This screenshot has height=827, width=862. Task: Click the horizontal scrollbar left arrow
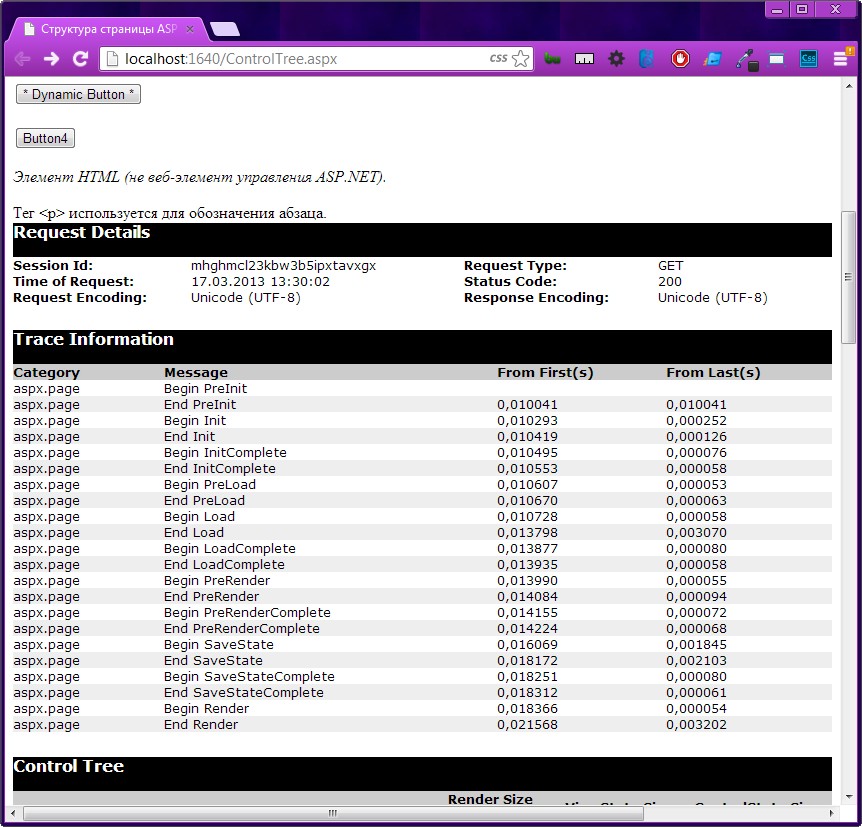tap(13, 813)
